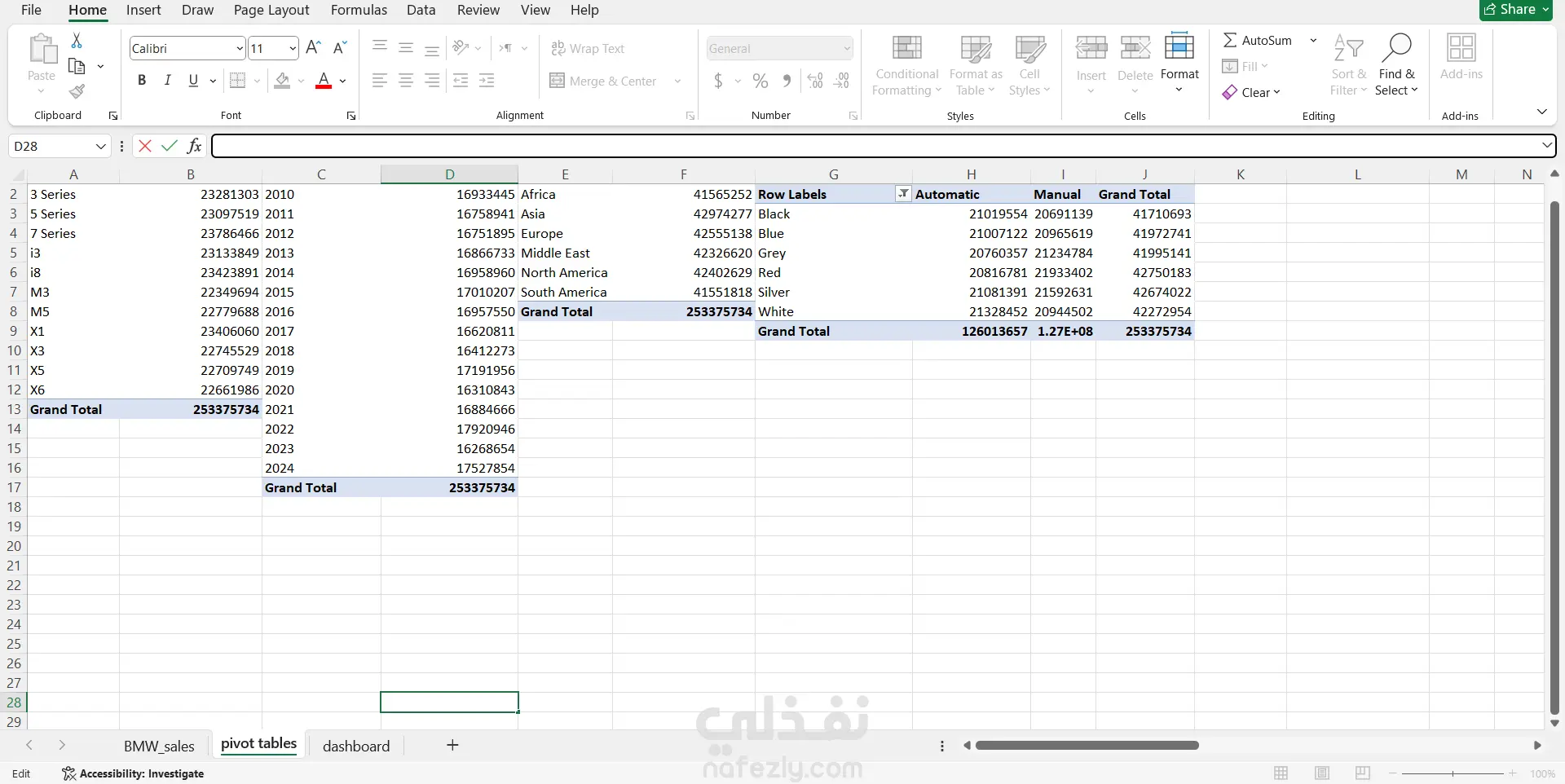The height and width of the screenshot is (784, 1565).
Task: Toggle Bold formatting
Action: 142,81
